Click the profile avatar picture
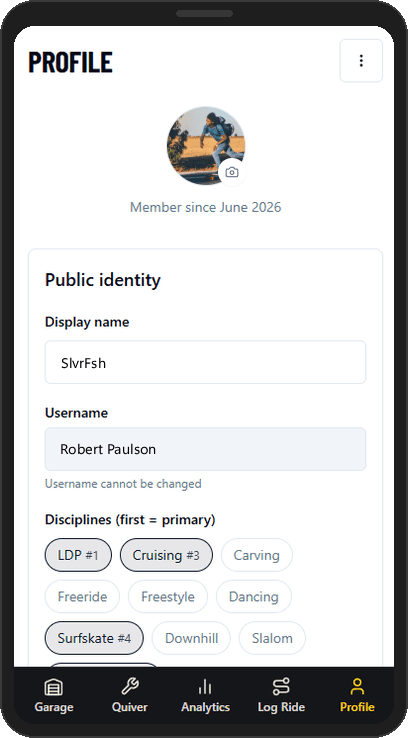Image resolution: width=408 pixels, height=738 pixels. click(206, 145)
